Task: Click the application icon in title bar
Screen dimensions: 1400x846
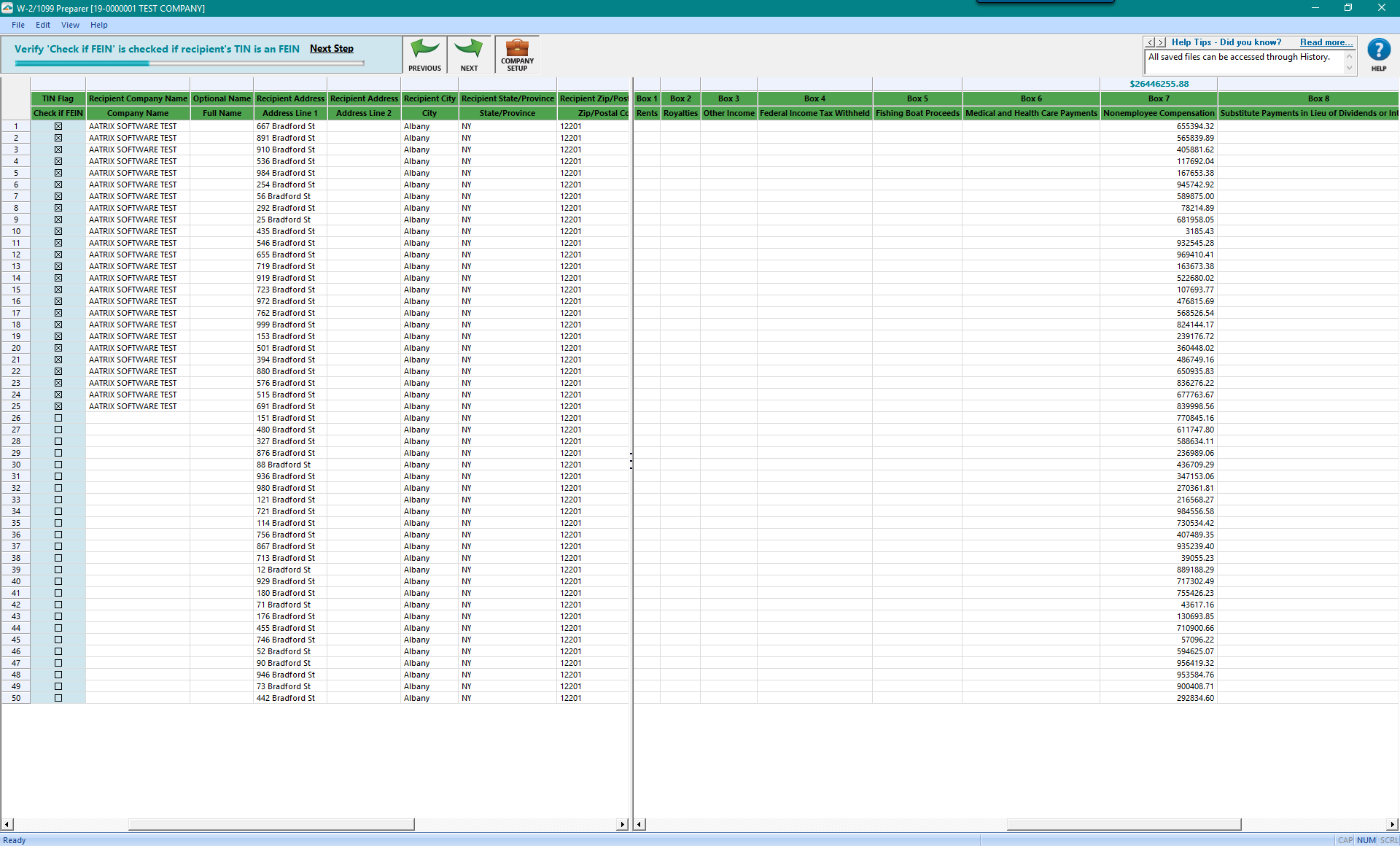Action: [7, 8]
